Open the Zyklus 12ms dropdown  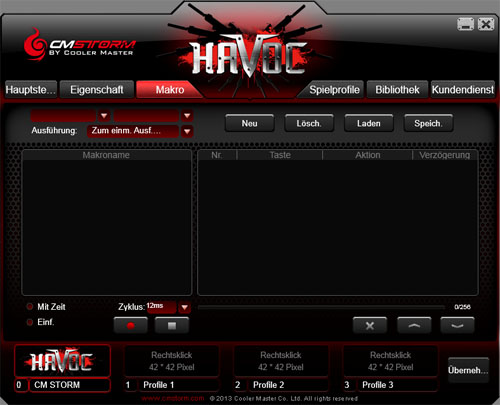point(184,307)
